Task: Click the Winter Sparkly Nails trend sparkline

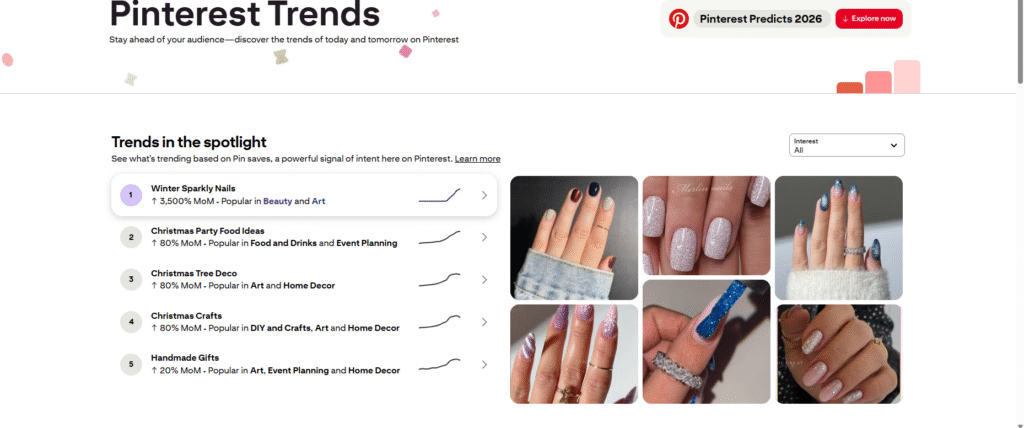Action: 440,195
